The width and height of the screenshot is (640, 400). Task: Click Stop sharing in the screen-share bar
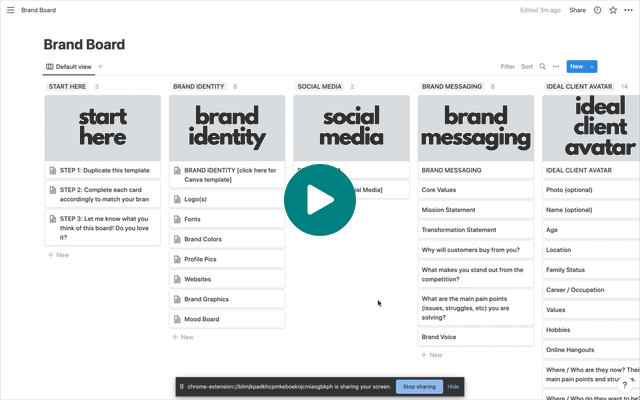pos(419,387)
